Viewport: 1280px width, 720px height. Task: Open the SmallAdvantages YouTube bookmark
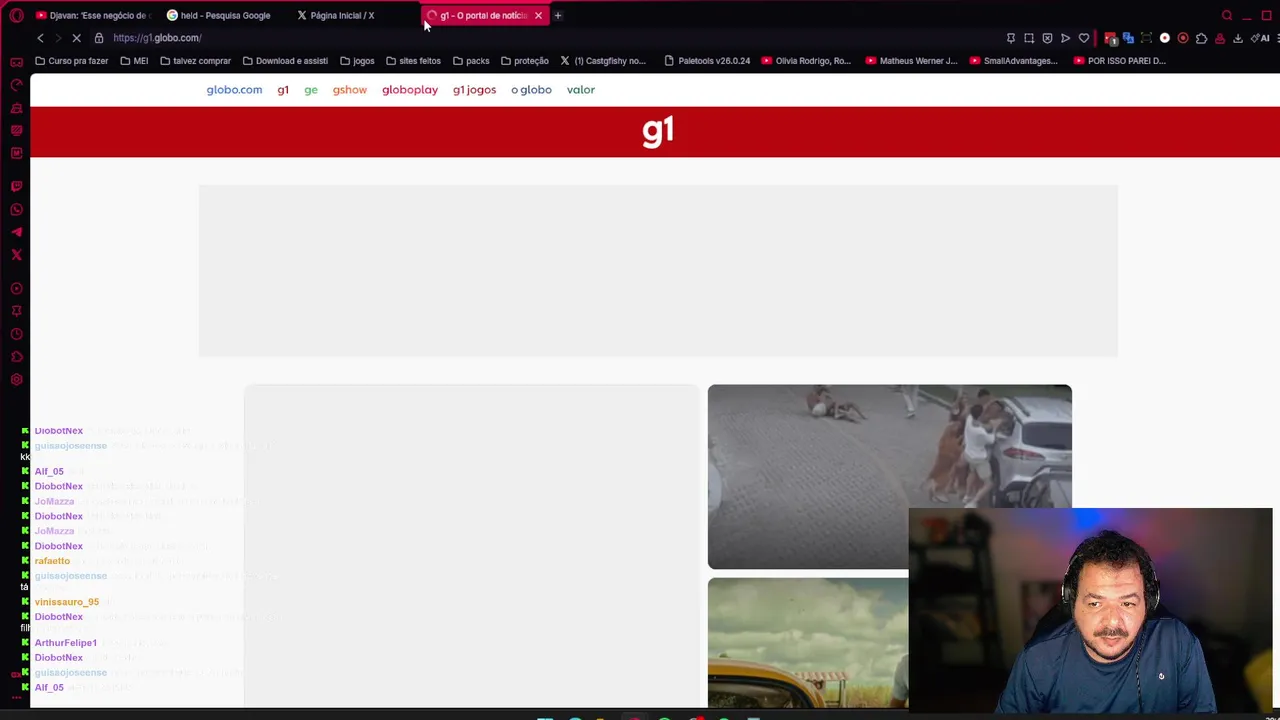point(1013,61)
